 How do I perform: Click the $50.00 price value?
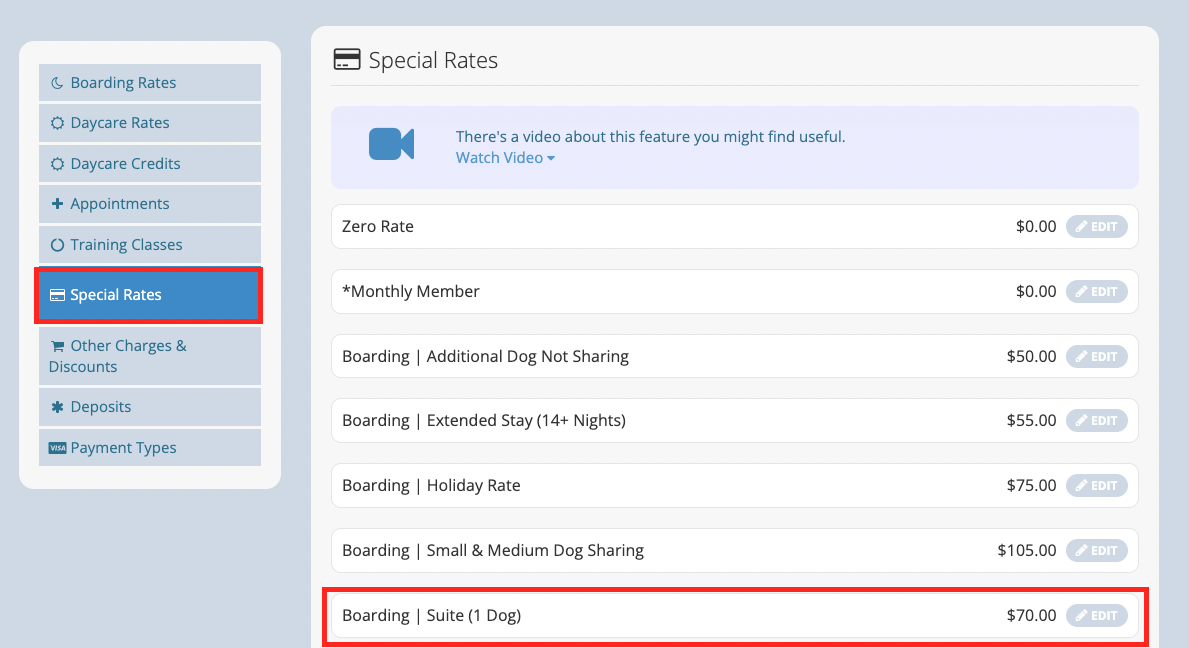click(1031, 356)
